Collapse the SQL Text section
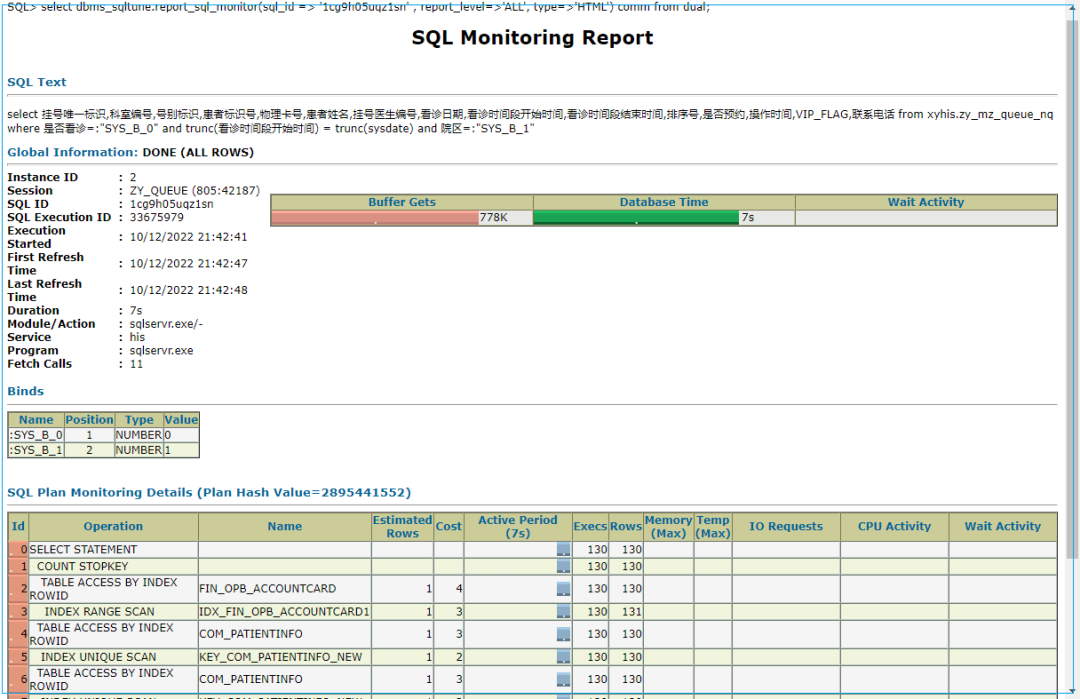The image size is (1080, 699). click(x=36, y=82)
